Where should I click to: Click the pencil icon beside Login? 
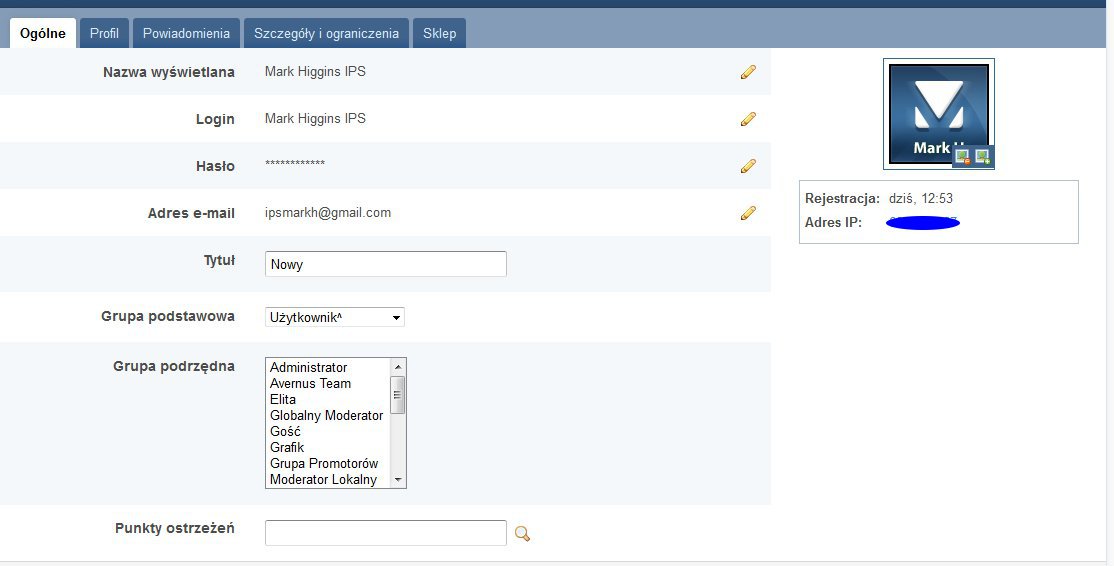748,119
